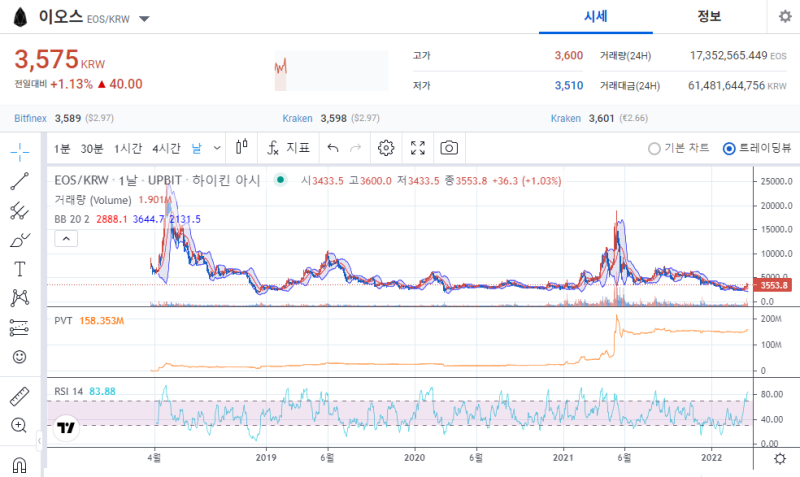
Task: Click the low price value 3,510
Action: pyautogui.click(x=569, y=86)
